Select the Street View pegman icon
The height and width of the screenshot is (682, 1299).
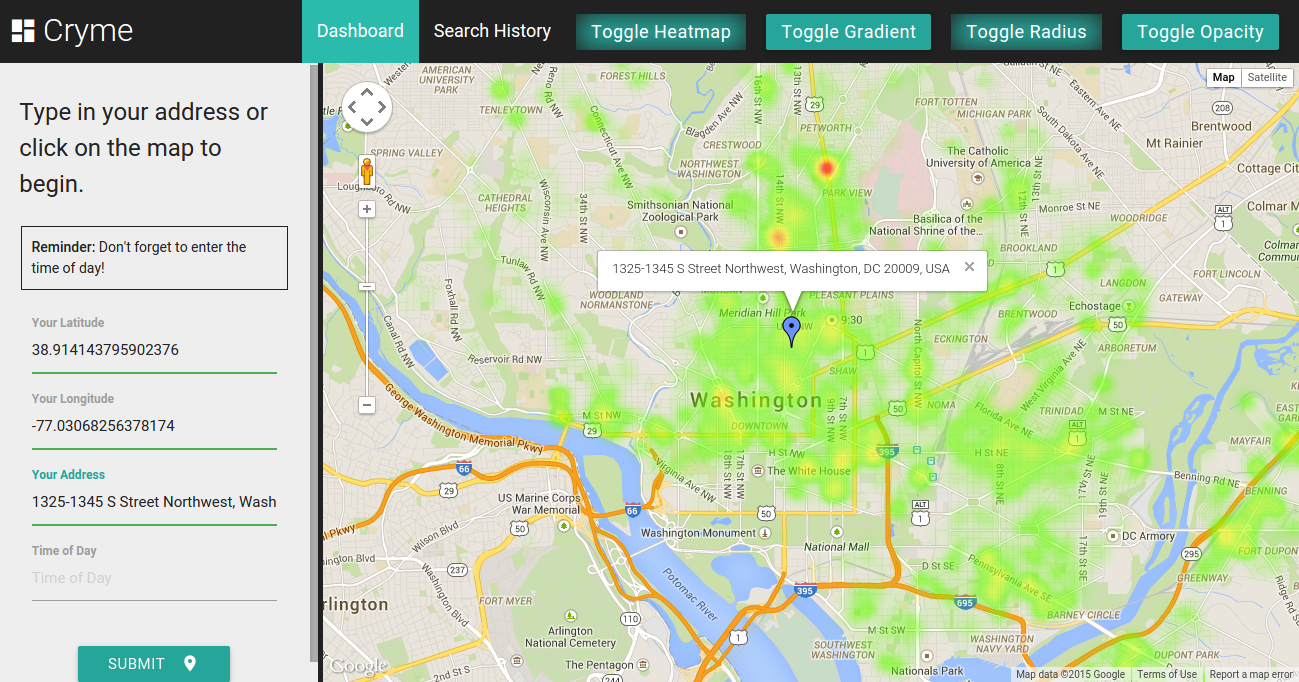click(x=367, y=172)
